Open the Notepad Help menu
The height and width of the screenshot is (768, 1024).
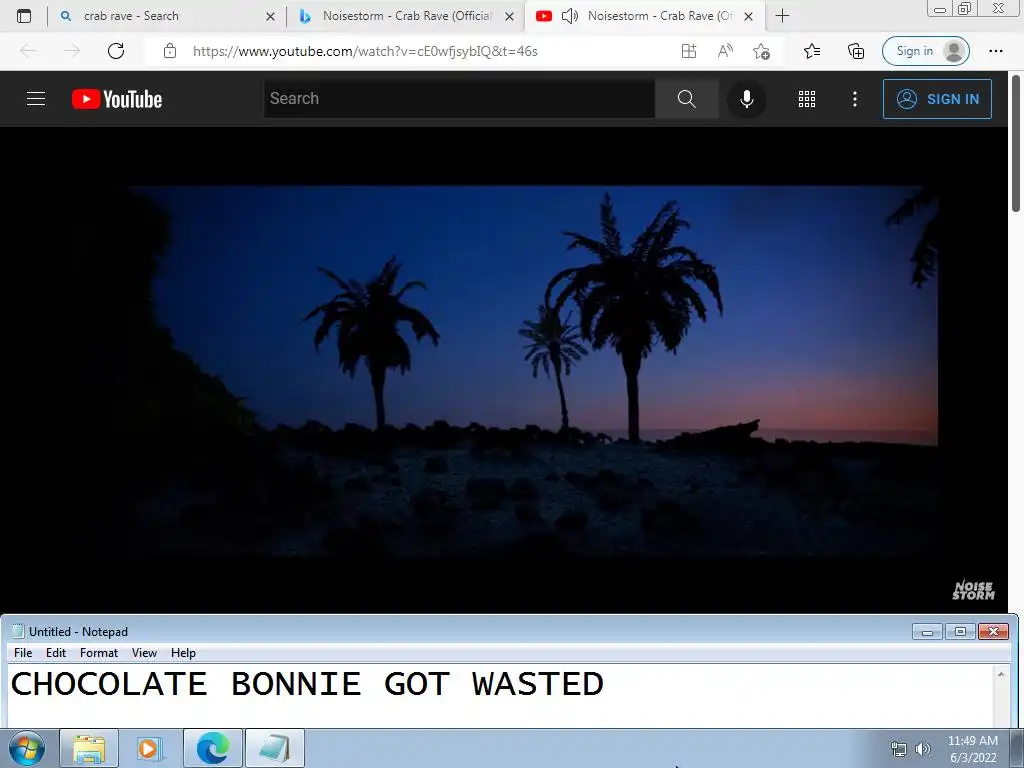184,652
